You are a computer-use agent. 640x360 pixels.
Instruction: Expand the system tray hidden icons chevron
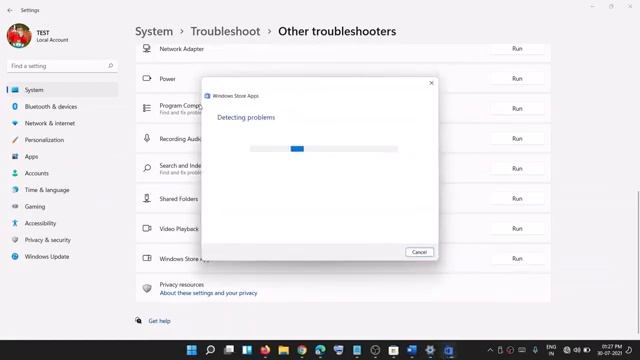(x=490, y=350)
